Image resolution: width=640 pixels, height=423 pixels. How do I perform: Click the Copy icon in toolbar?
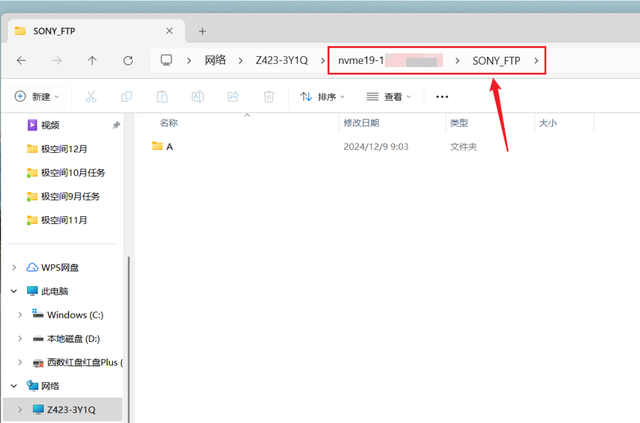click(127, 97)
